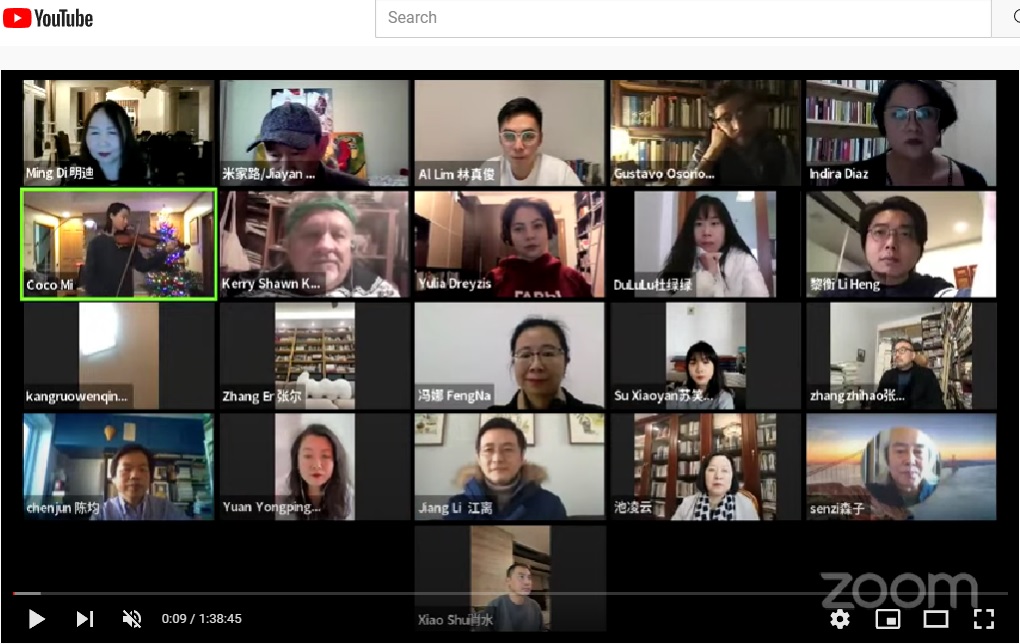Toggle theater mode

[935, 619]
